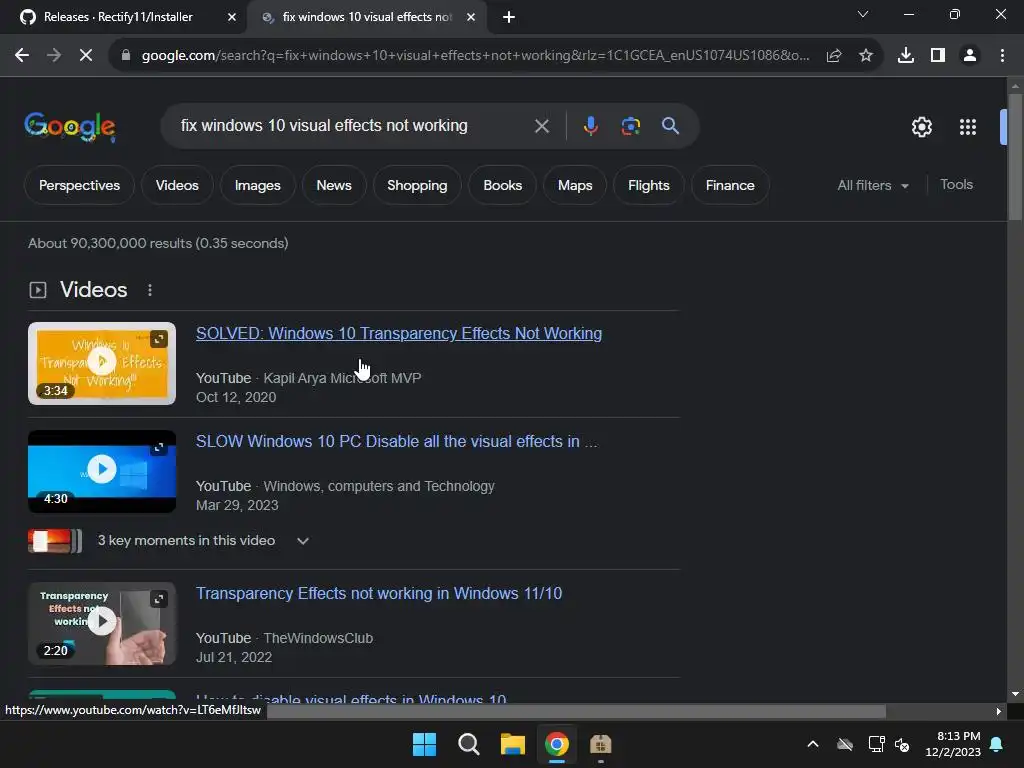This screenshot has height=768, width=1024.
Task: Open OneDrive cloud tray icon
Action: click(844, 744)
